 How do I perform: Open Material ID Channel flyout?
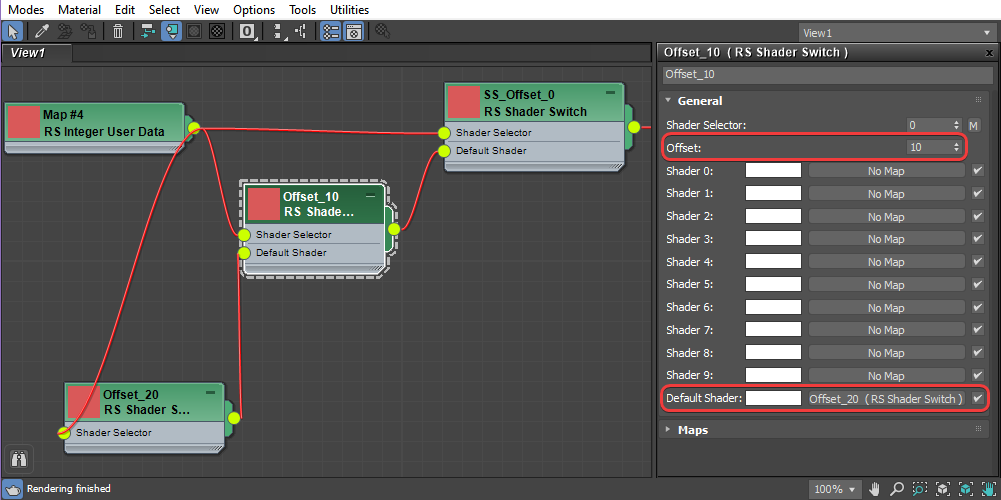pos(248,31)
